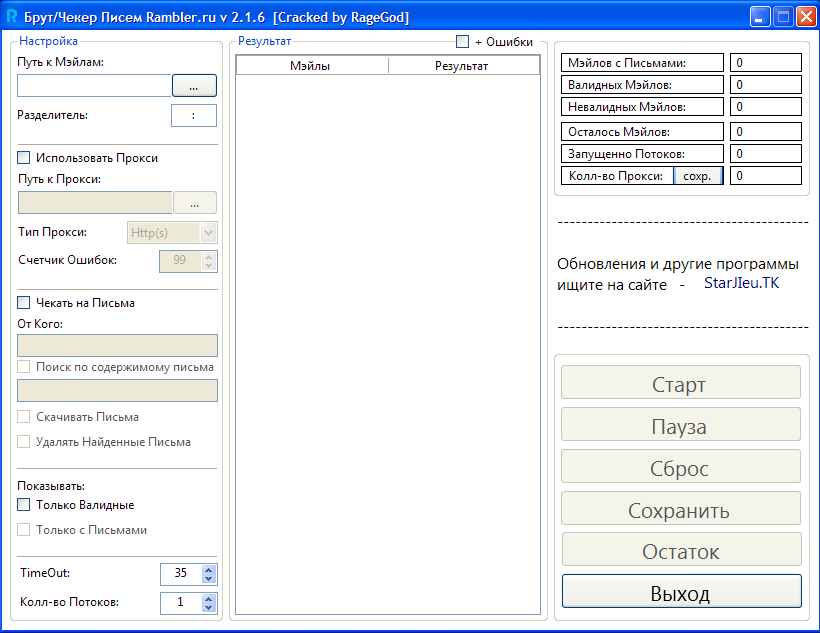Click the 'Выход' exit button
Viewport: 820px width, 633px height.
pyautogui.click(x=681, y=591)
